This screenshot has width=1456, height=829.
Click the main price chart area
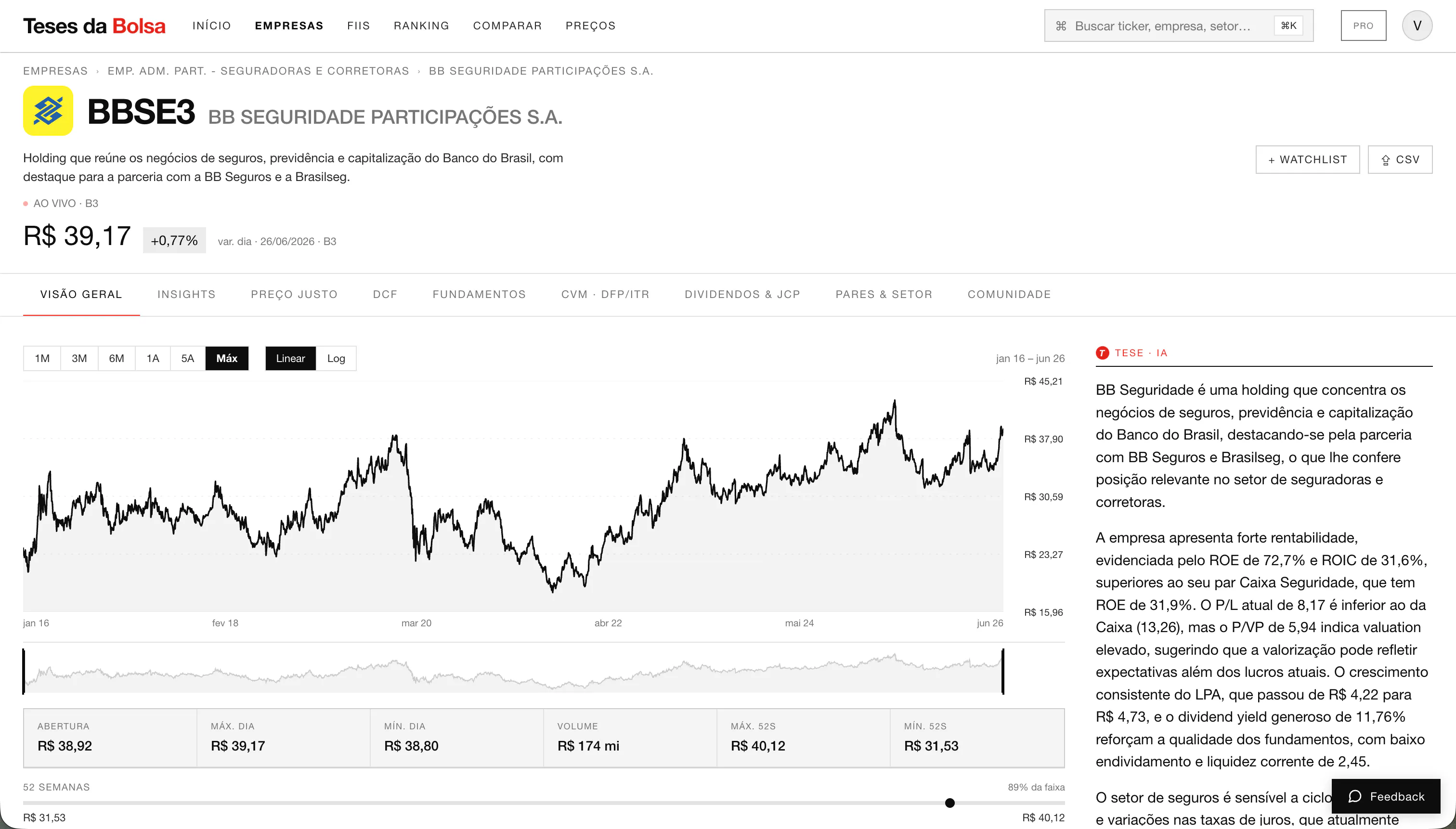(x=513, y=496)
